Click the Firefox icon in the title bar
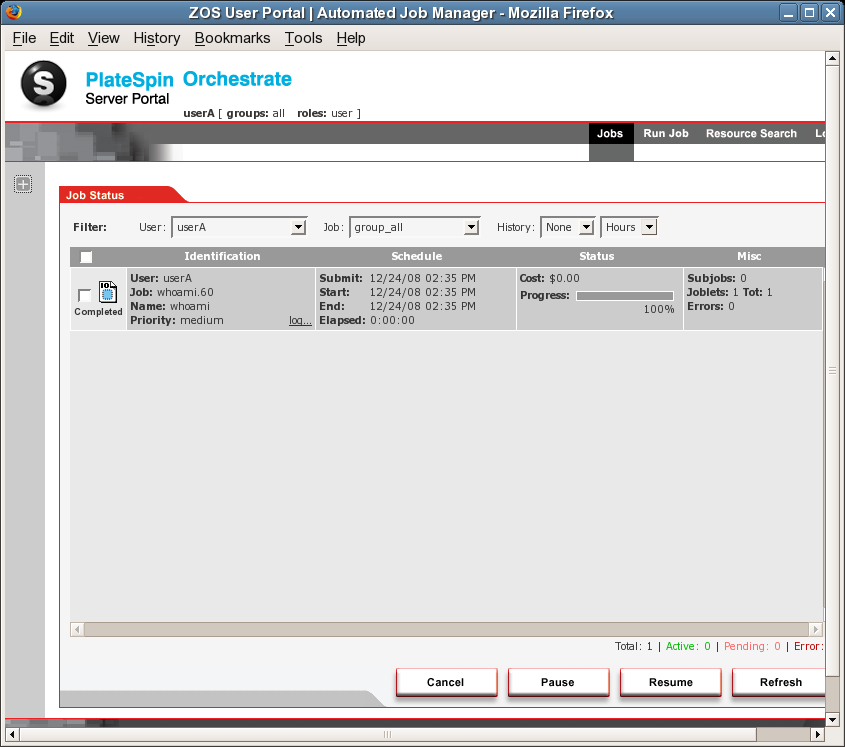Viewport: 845px width, 747px height. [14, 12]
